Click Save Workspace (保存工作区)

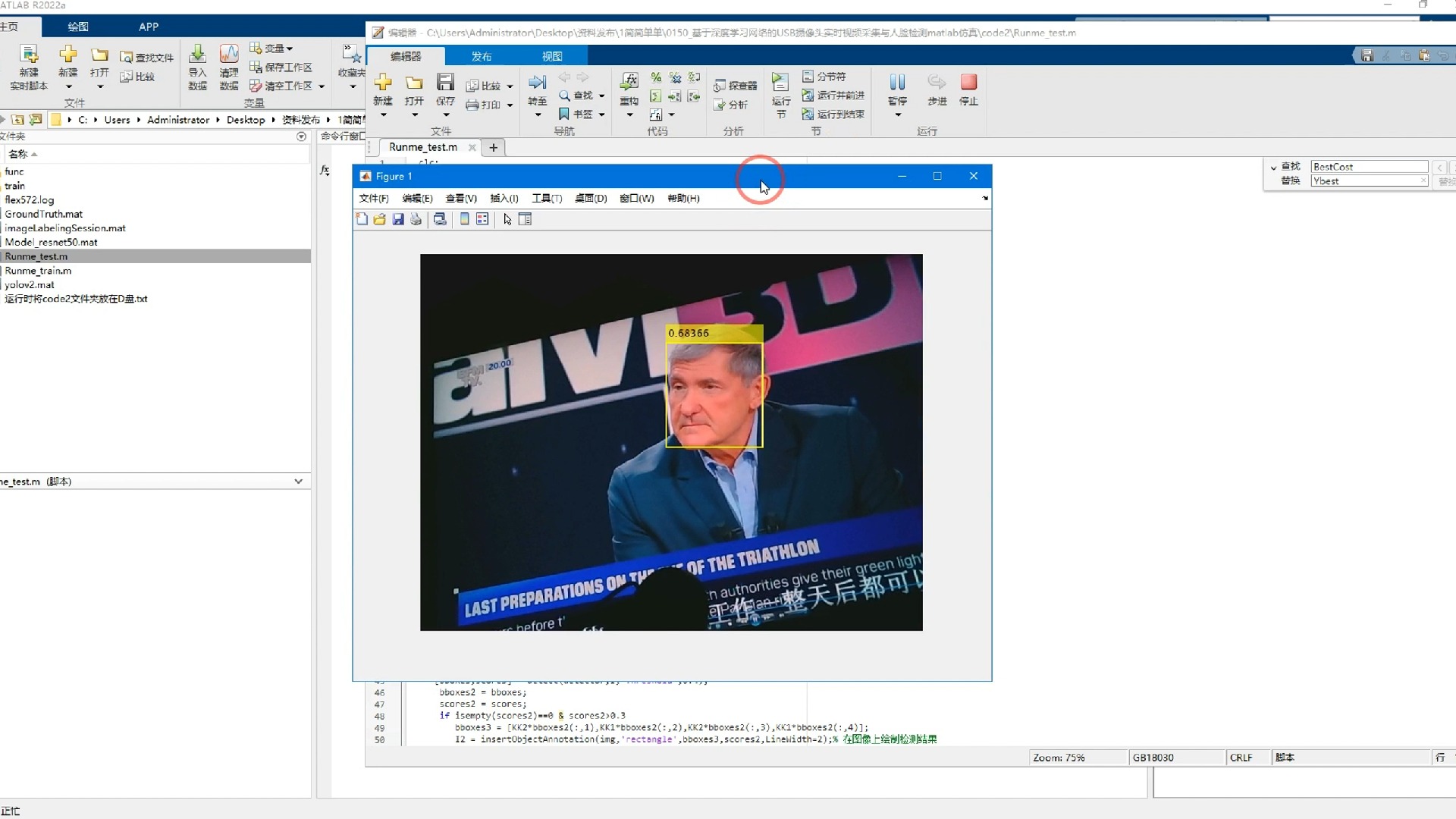pos(281,67)
